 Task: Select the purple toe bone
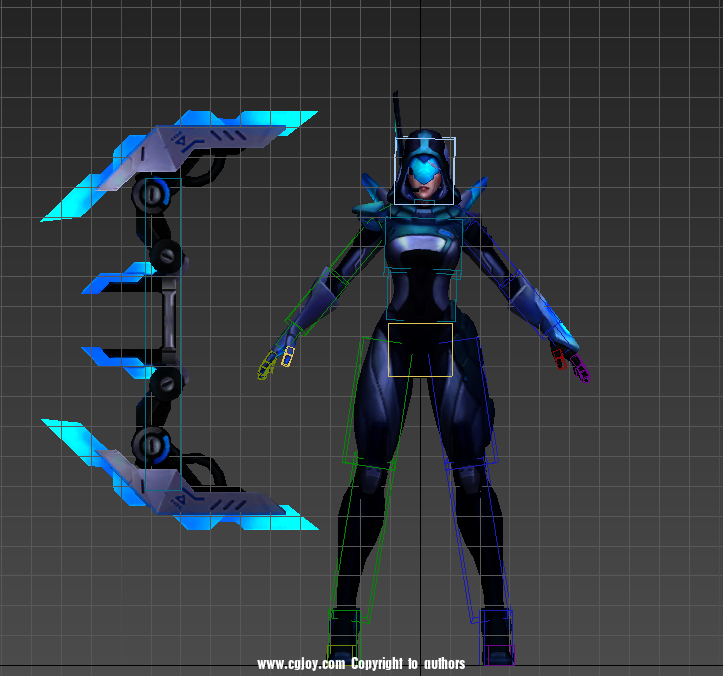coord(499,654)
